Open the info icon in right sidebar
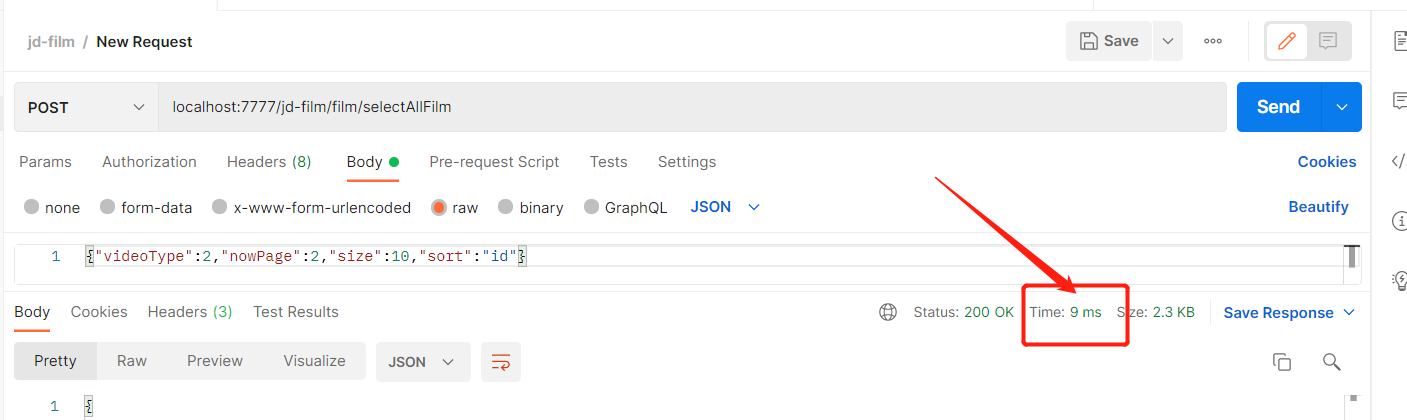The height and width of the screenshot is (420, 1407). [x=1400, y=221]
